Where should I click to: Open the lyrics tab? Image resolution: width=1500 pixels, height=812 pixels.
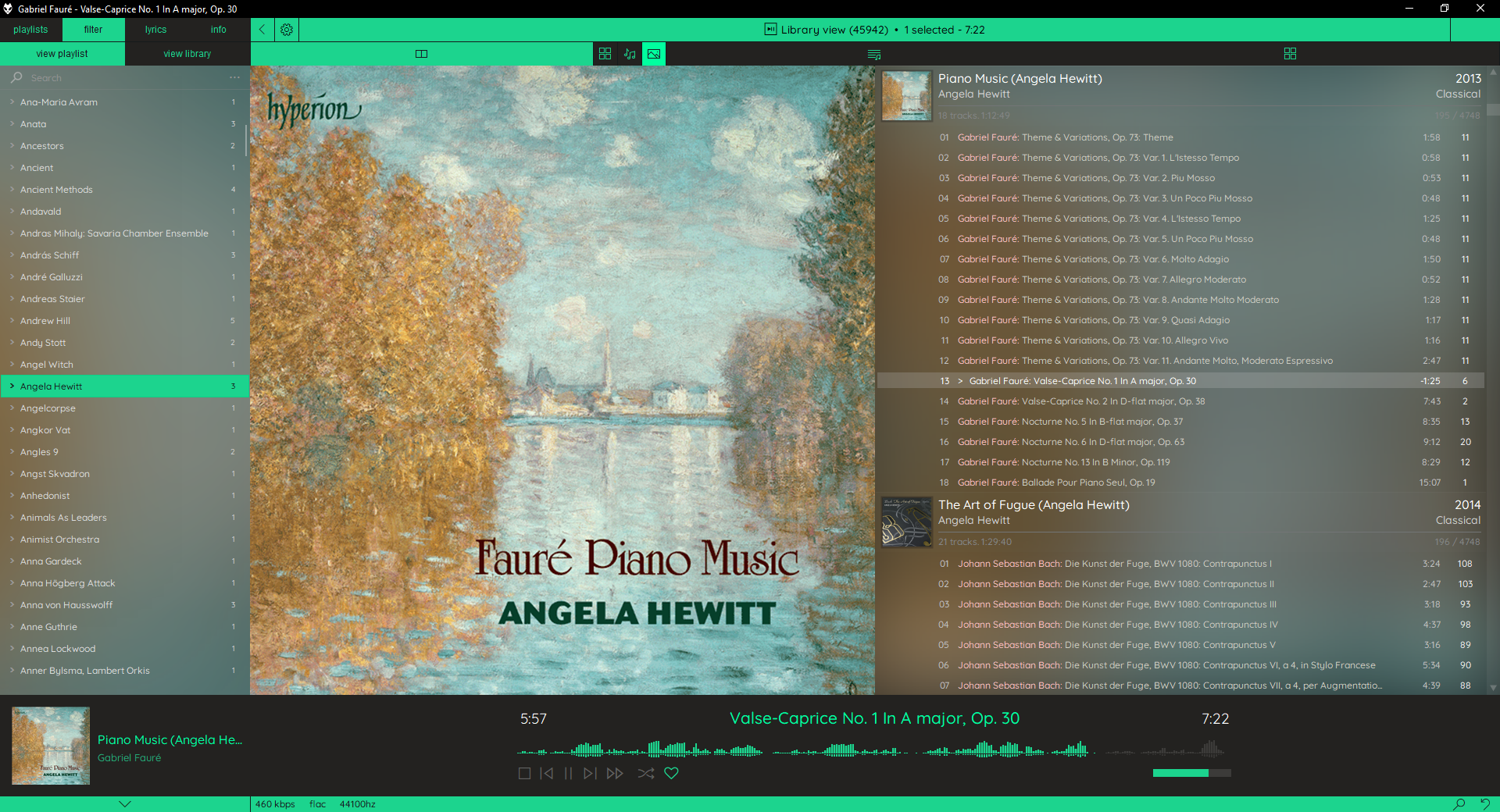pos(155,30)
